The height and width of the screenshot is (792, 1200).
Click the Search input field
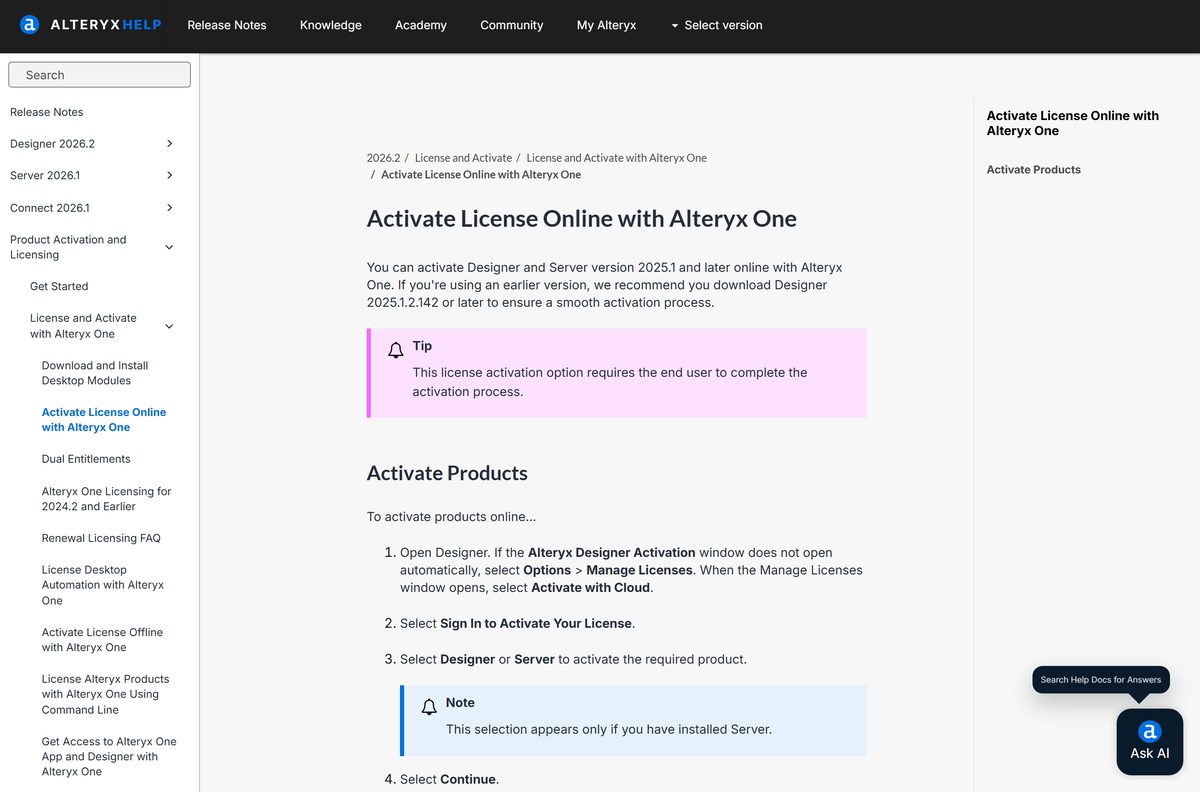[x=99, y=75]
